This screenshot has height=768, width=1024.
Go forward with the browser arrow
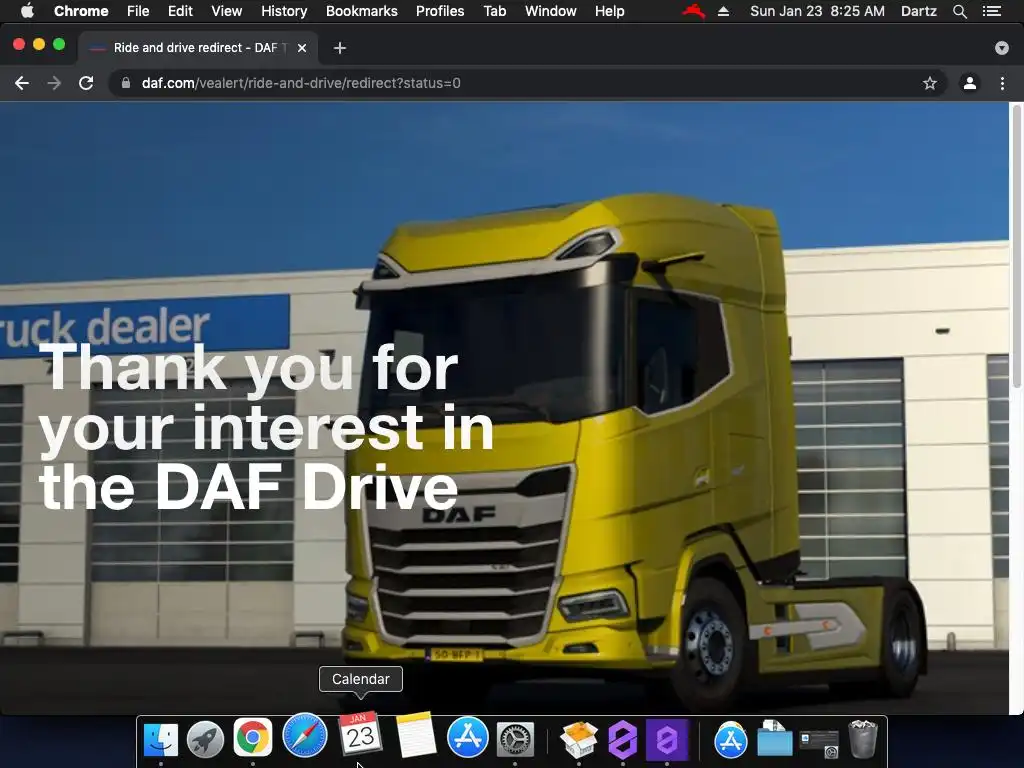(54, 83)
